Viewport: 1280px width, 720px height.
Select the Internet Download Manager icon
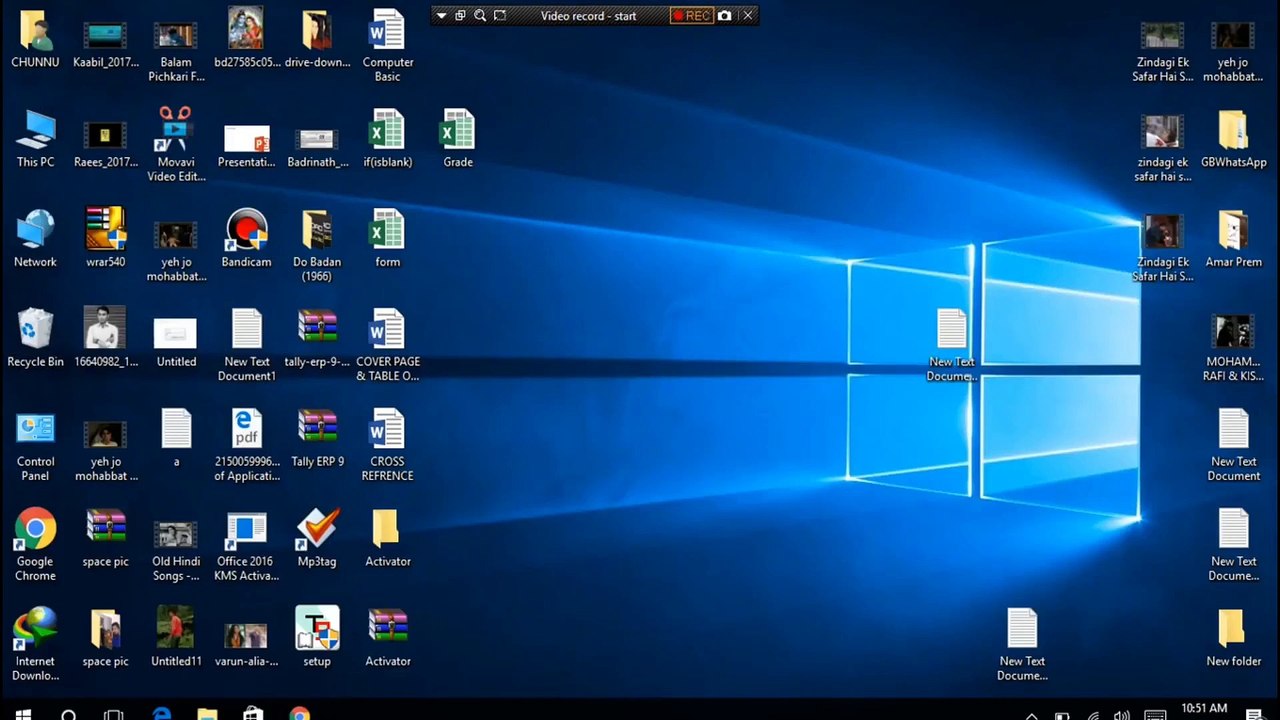[x=35, y=645]
